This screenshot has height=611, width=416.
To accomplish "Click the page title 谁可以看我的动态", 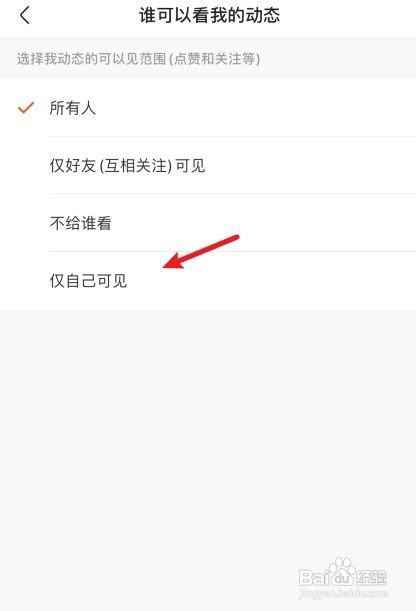I will pyautogui.click(x=210, y=16).
